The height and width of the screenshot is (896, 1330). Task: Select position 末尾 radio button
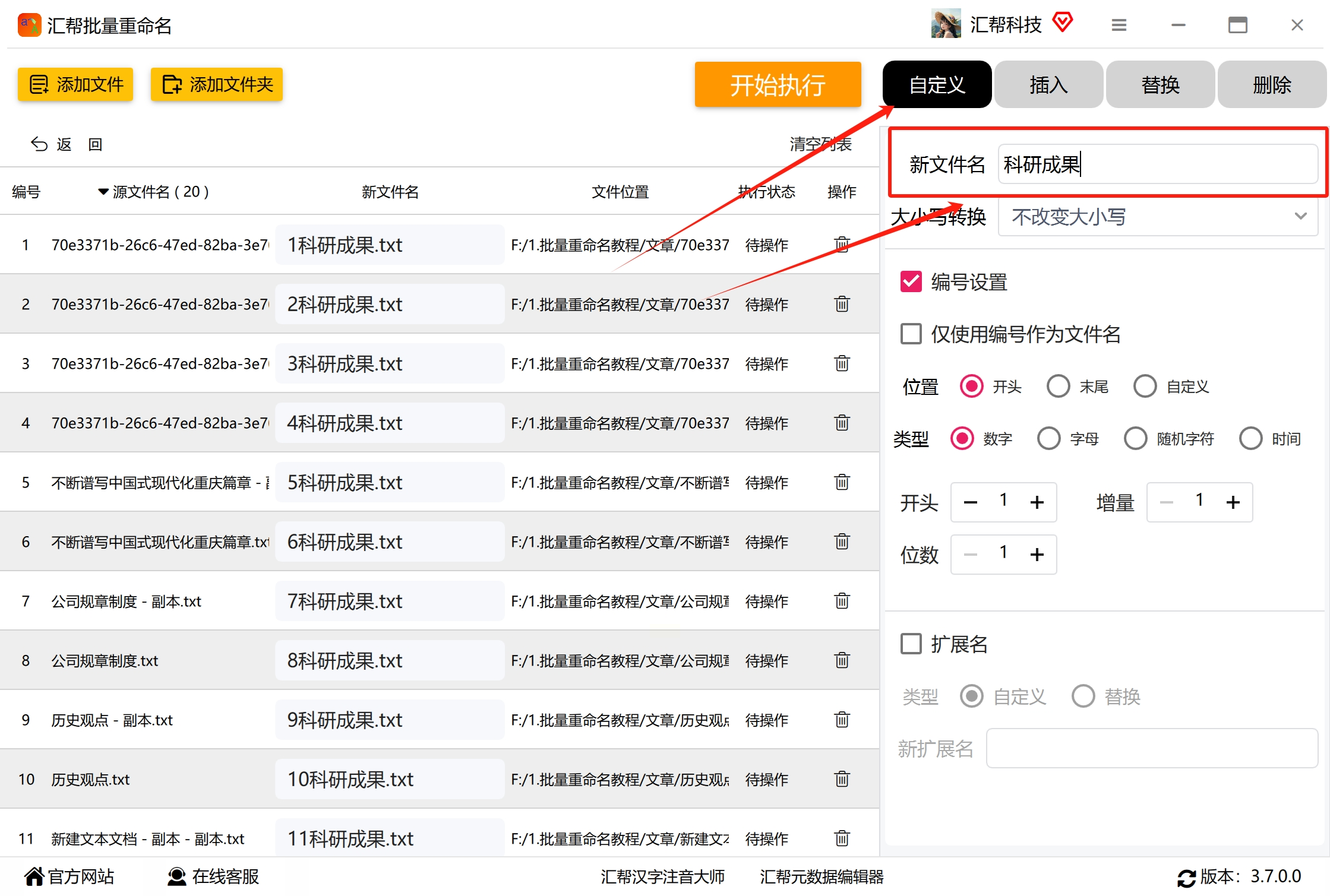(1059, 387)
